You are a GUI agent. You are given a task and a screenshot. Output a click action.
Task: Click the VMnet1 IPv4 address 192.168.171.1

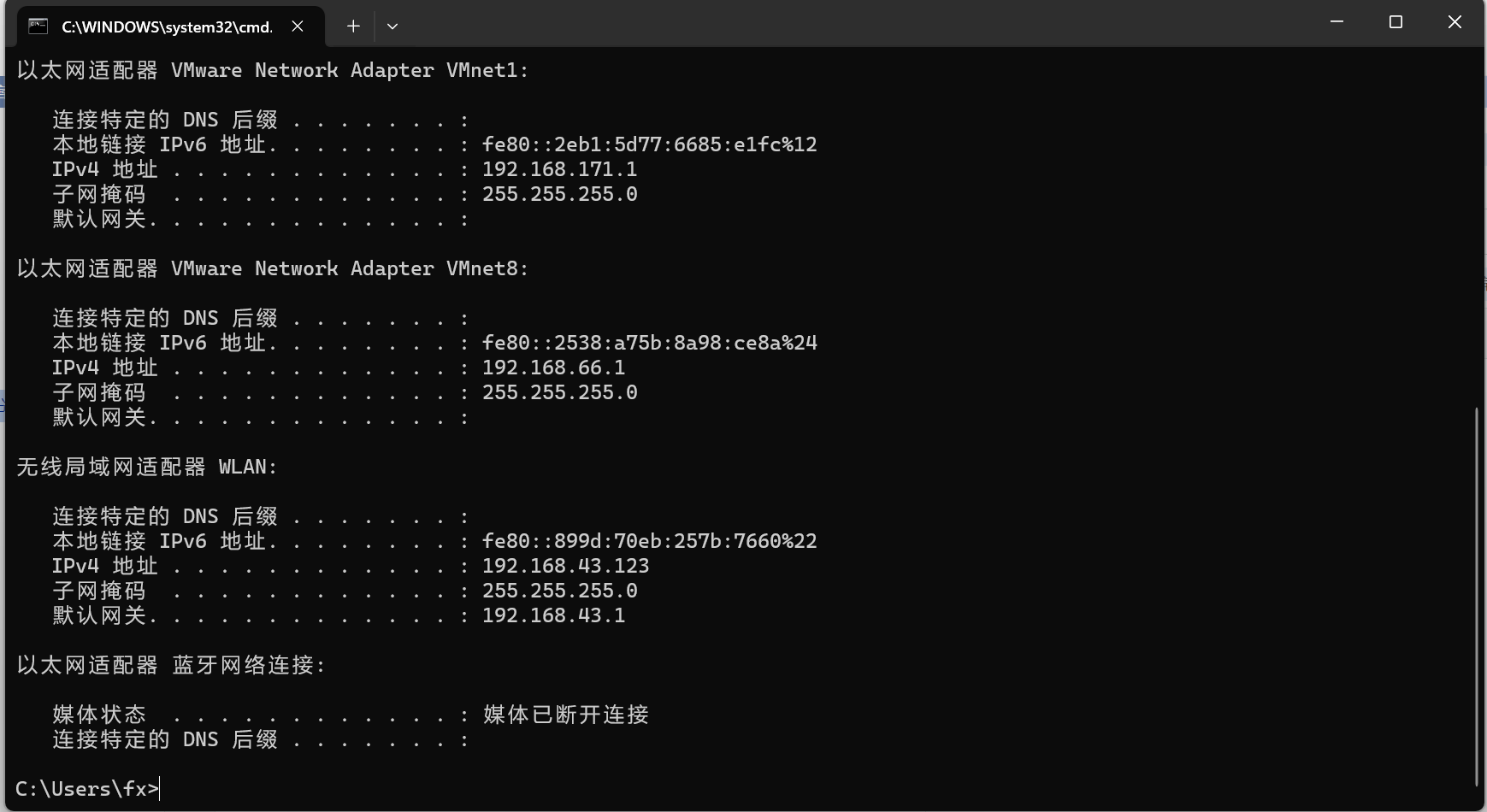559,169
